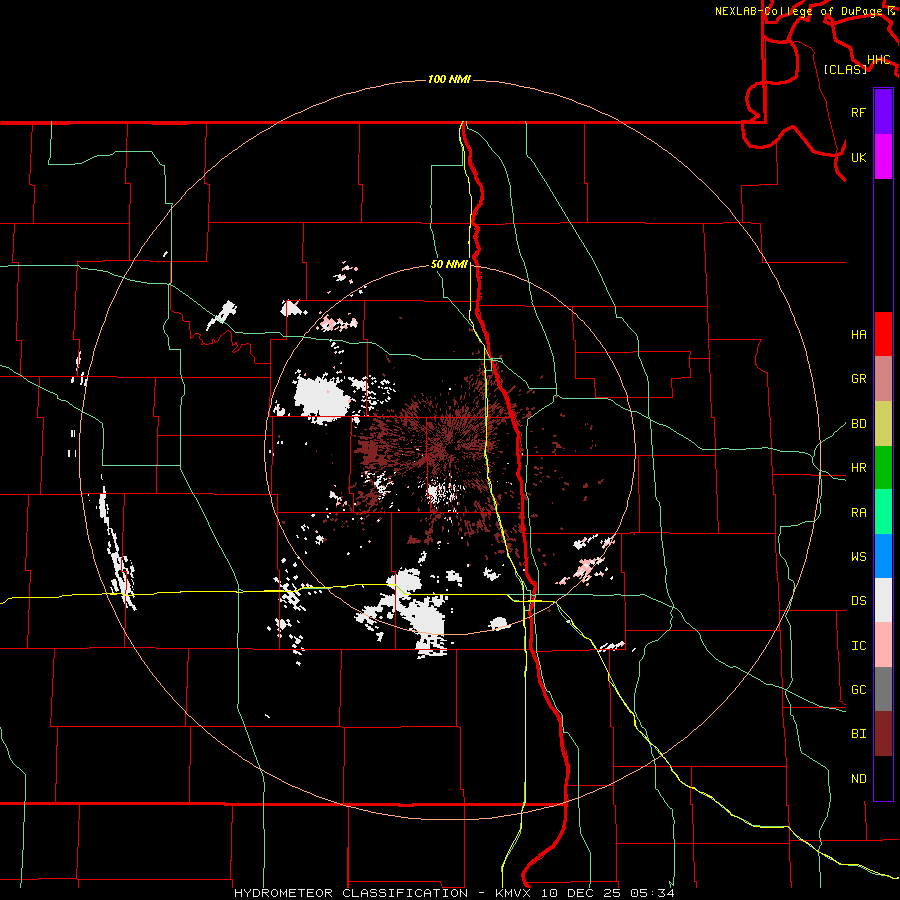Click the HA legend label

(x=858, y=334)
